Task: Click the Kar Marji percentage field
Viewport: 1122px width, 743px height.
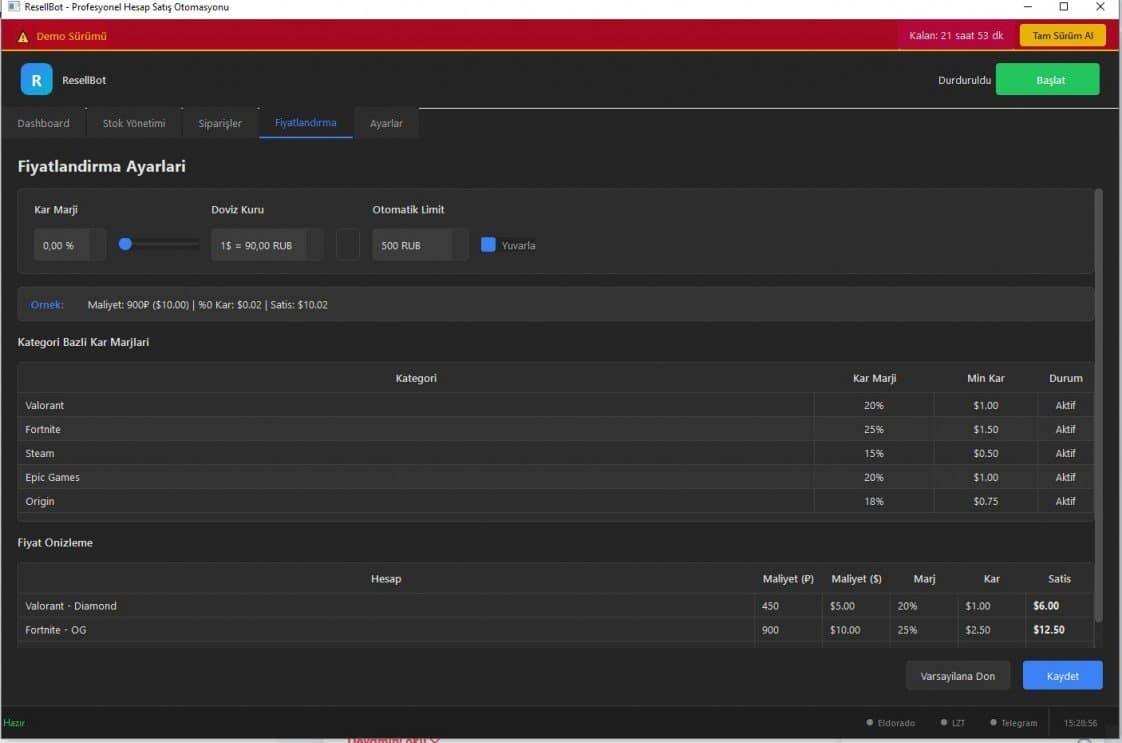Action: (x=69, y=245)
